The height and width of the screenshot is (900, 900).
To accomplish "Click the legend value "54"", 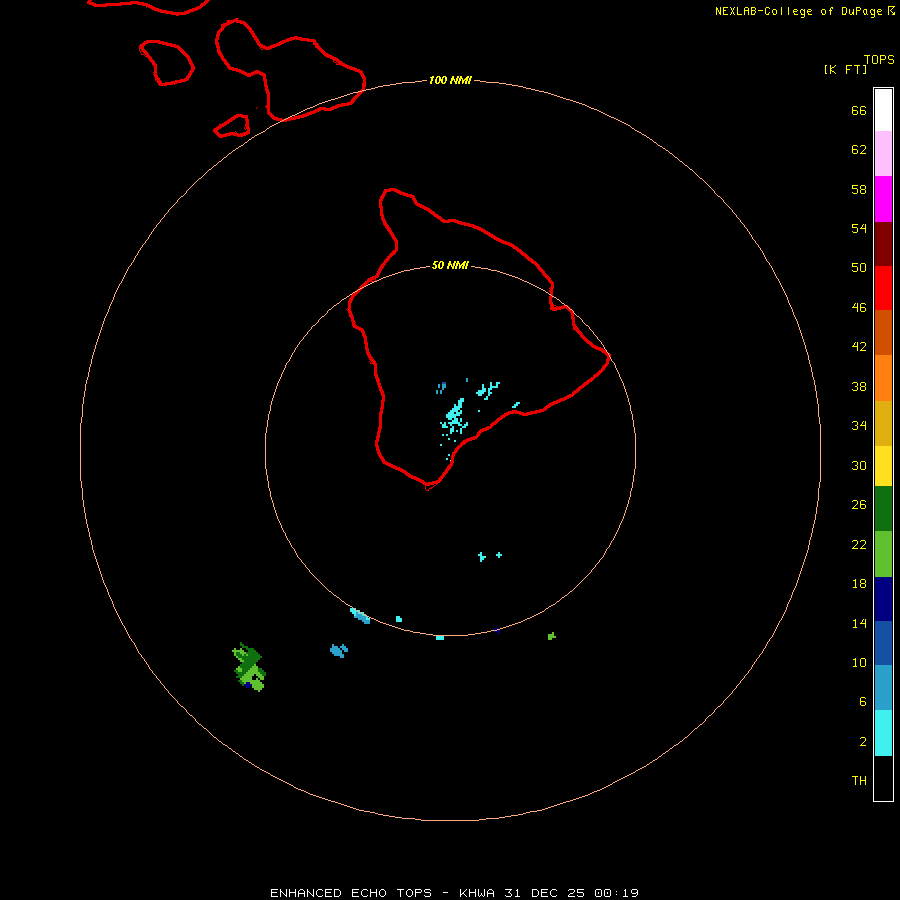I will 859,228.
